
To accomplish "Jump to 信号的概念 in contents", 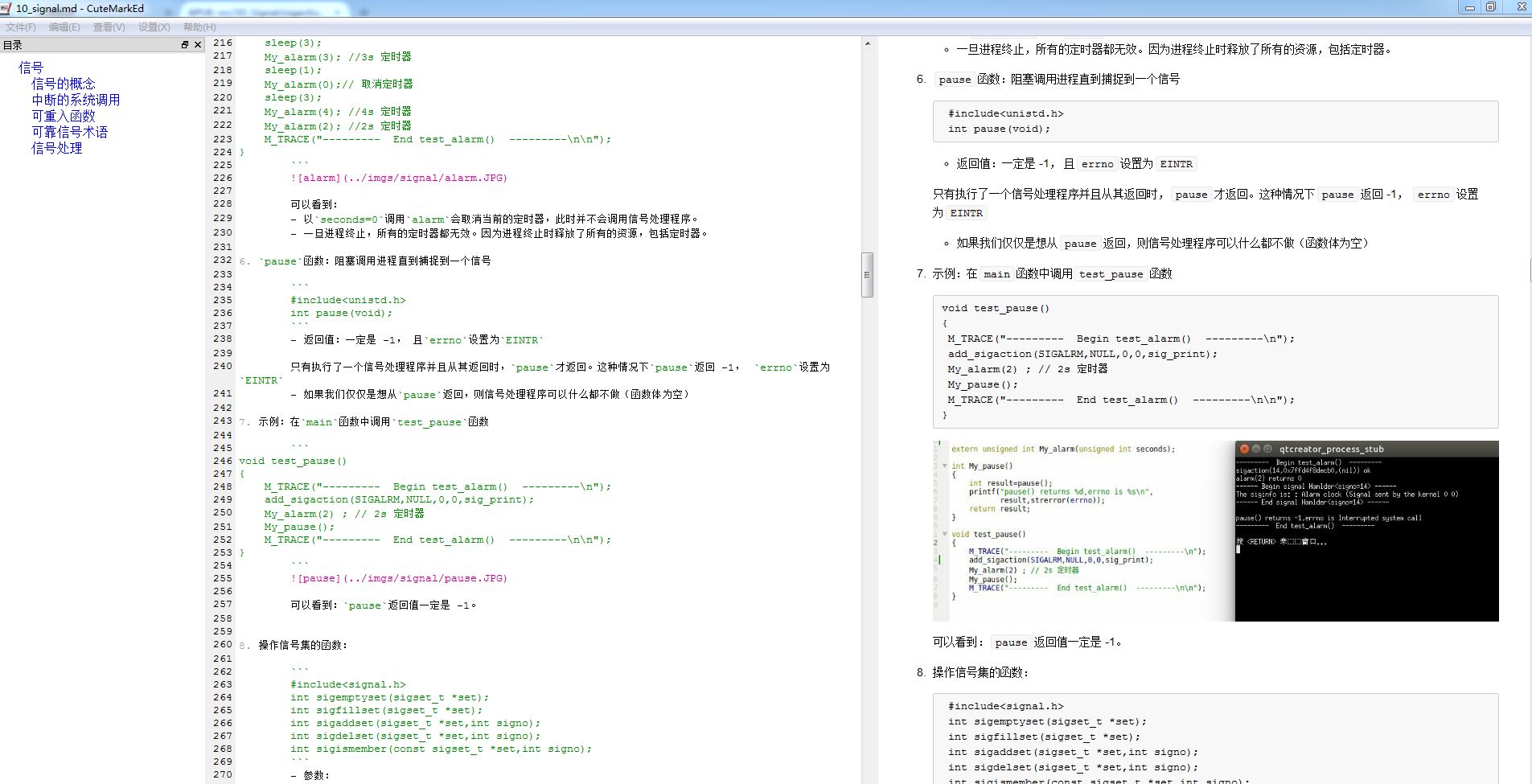I will point(64,84).
